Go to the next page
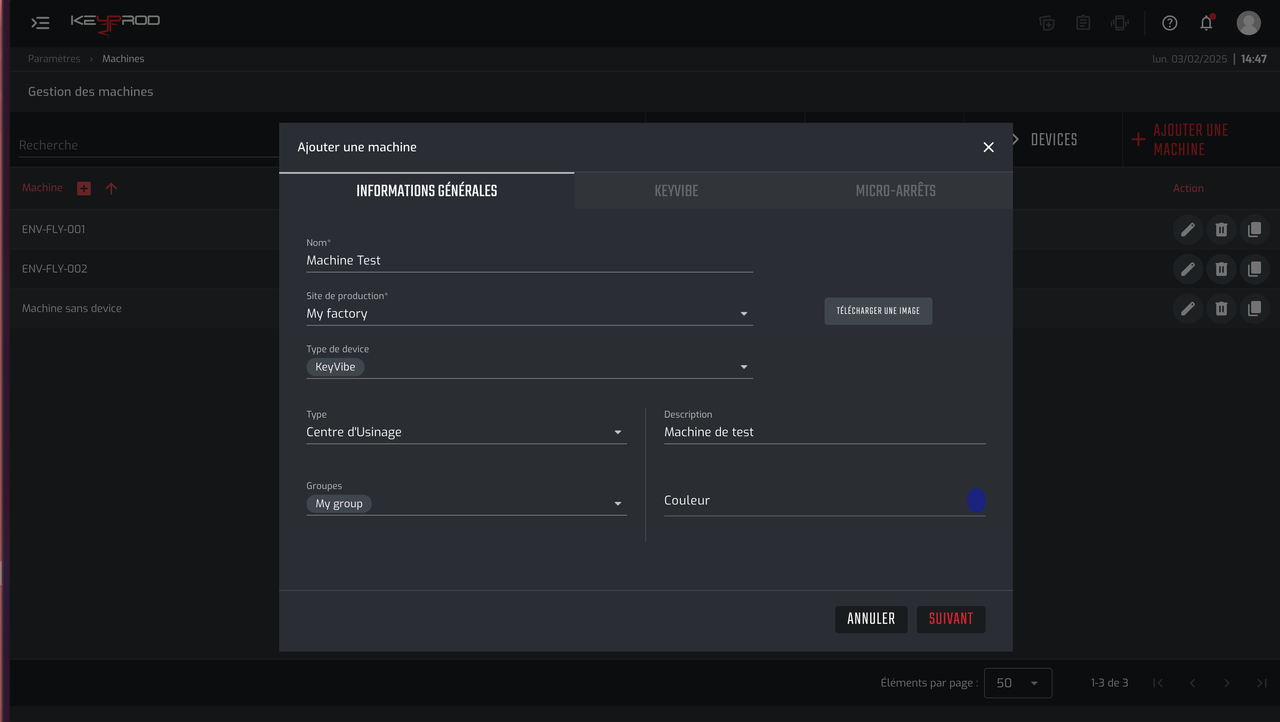Image resolution: width=1280 pixels, height=722 pixels. (x=1227, y=683)
